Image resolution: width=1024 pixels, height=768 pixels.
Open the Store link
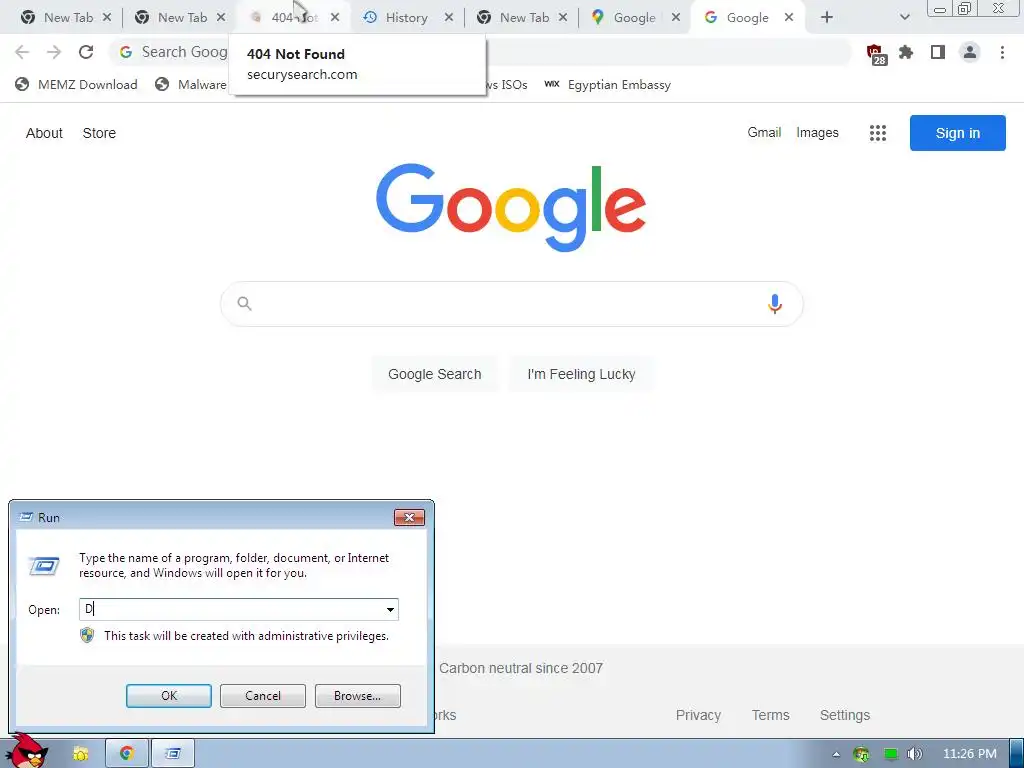click(99, 133)
